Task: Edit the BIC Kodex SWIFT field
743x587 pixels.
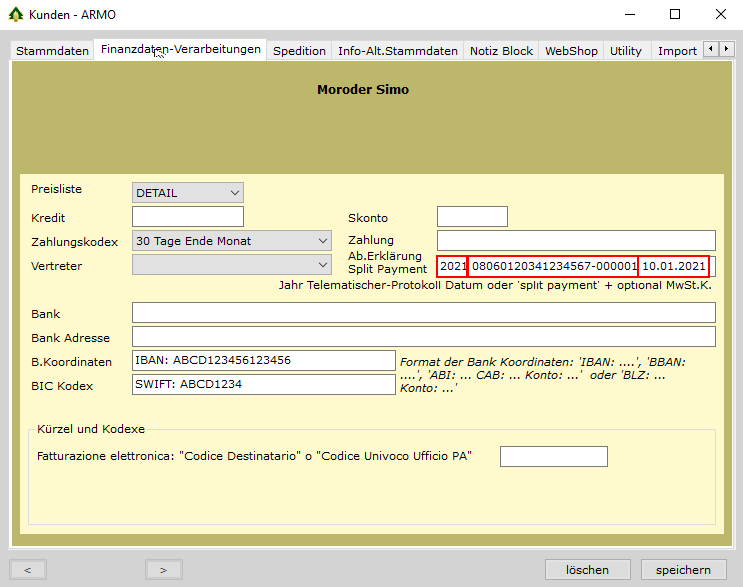Action: 264,384
